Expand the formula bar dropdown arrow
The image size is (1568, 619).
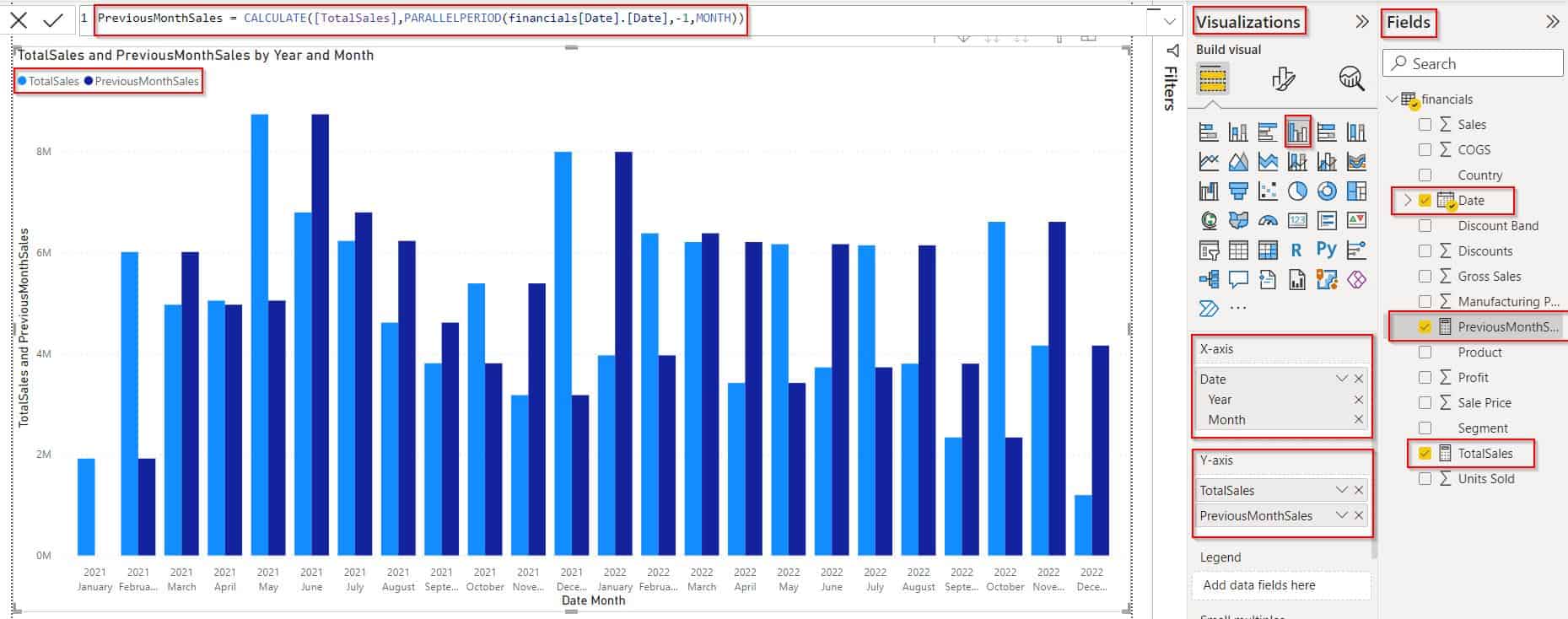click(x=1170, y=21)
